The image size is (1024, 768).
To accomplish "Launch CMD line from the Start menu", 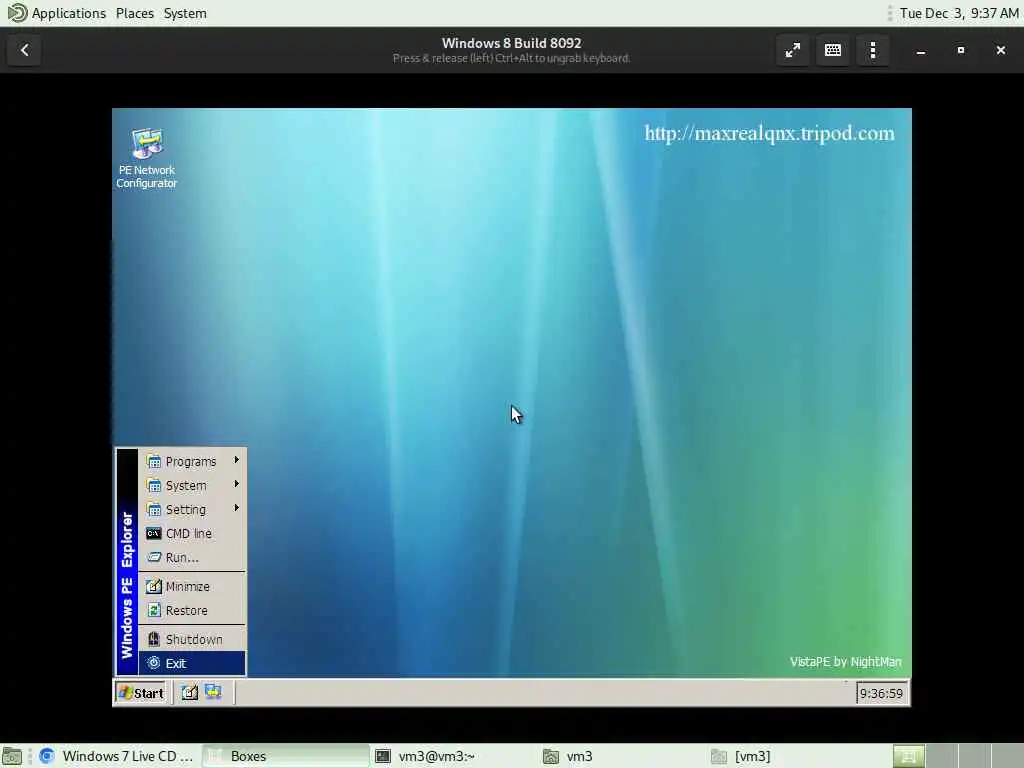I will click(x=192, y=534).
